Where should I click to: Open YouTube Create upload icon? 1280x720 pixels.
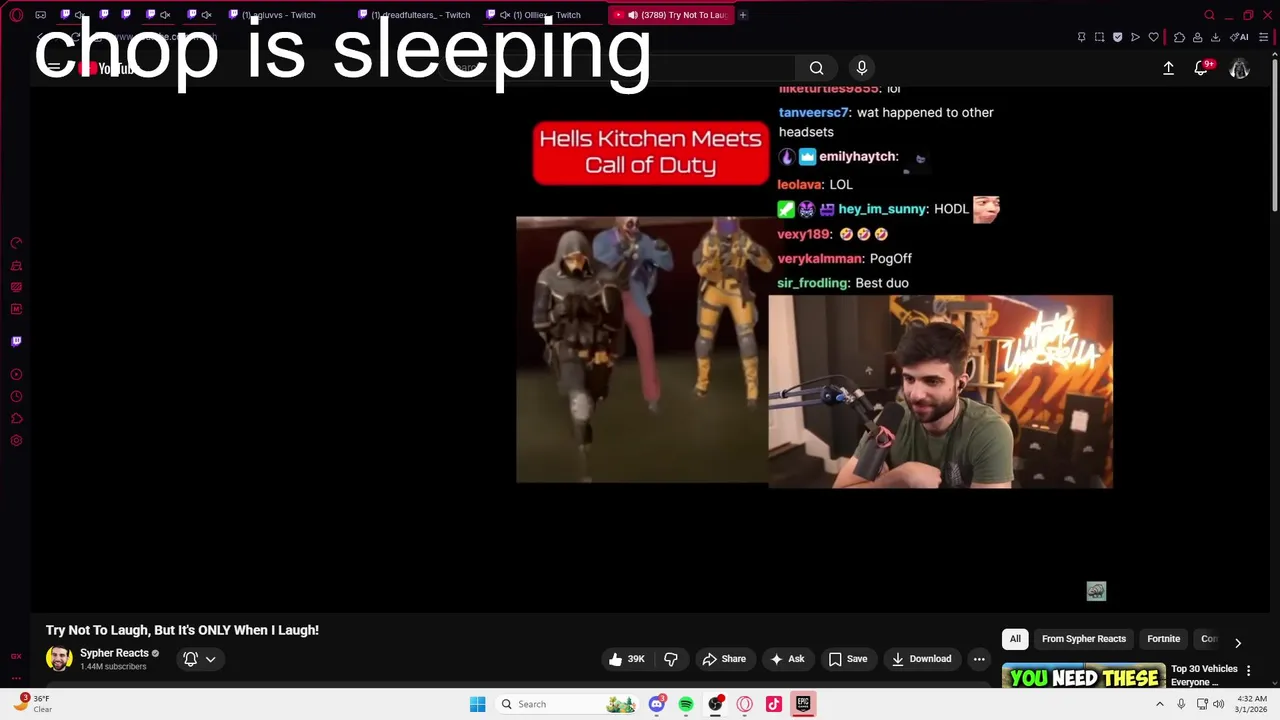(1168, 68)
